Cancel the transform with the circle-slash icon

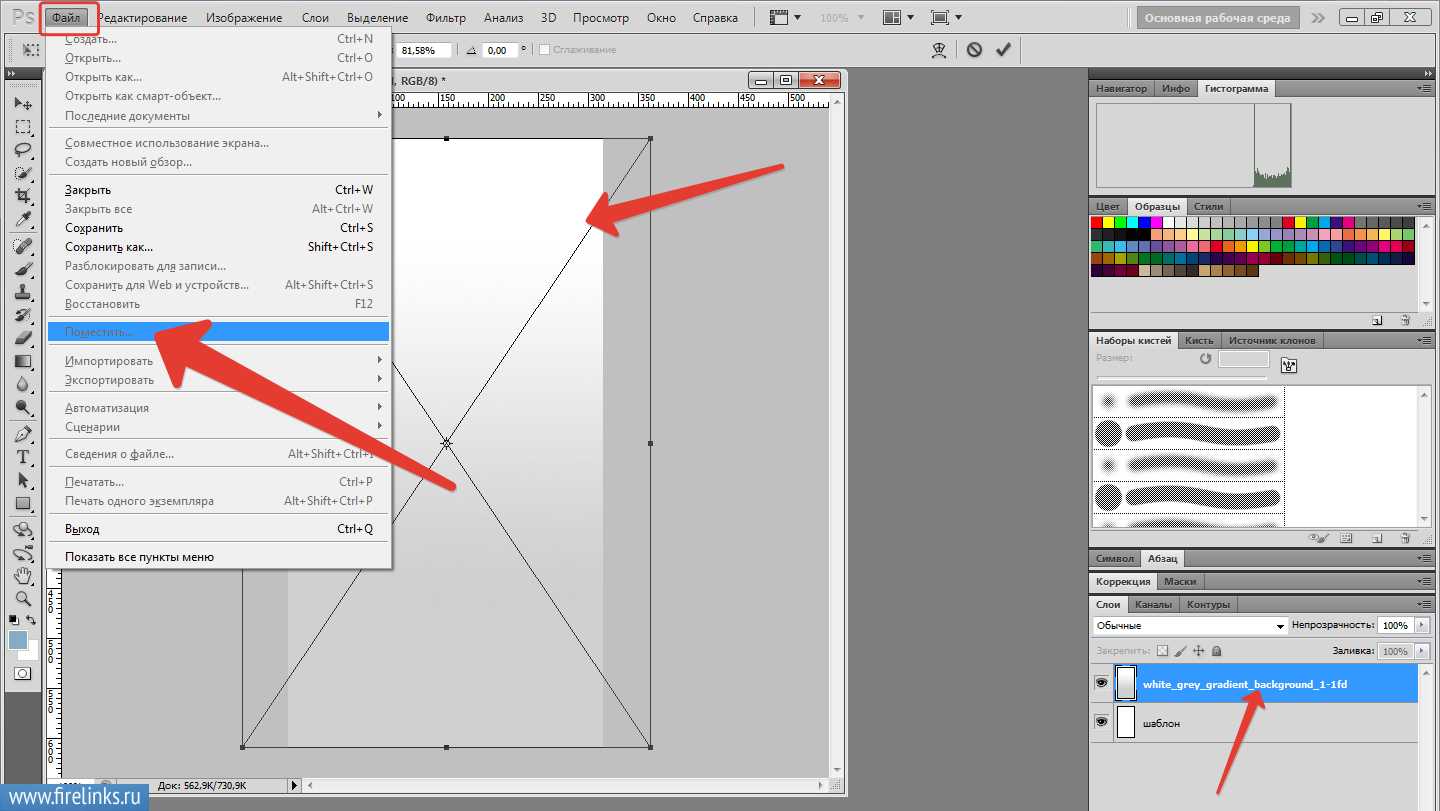click(974, 49)
